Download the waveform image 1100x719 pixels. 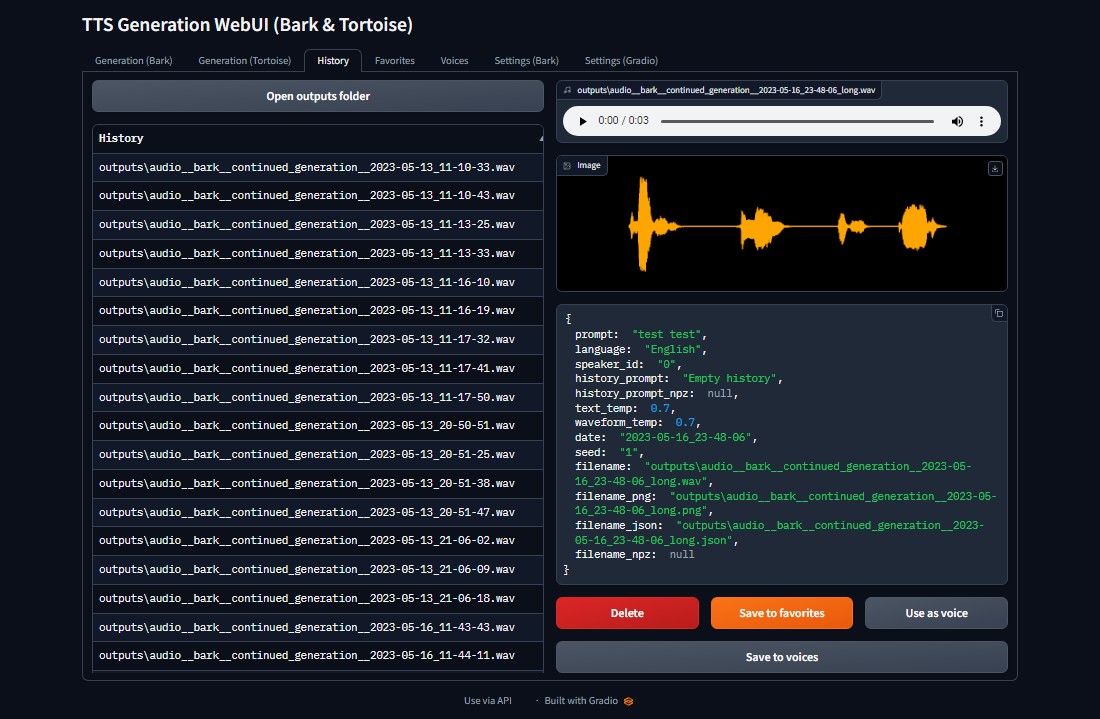pos(995,168)
